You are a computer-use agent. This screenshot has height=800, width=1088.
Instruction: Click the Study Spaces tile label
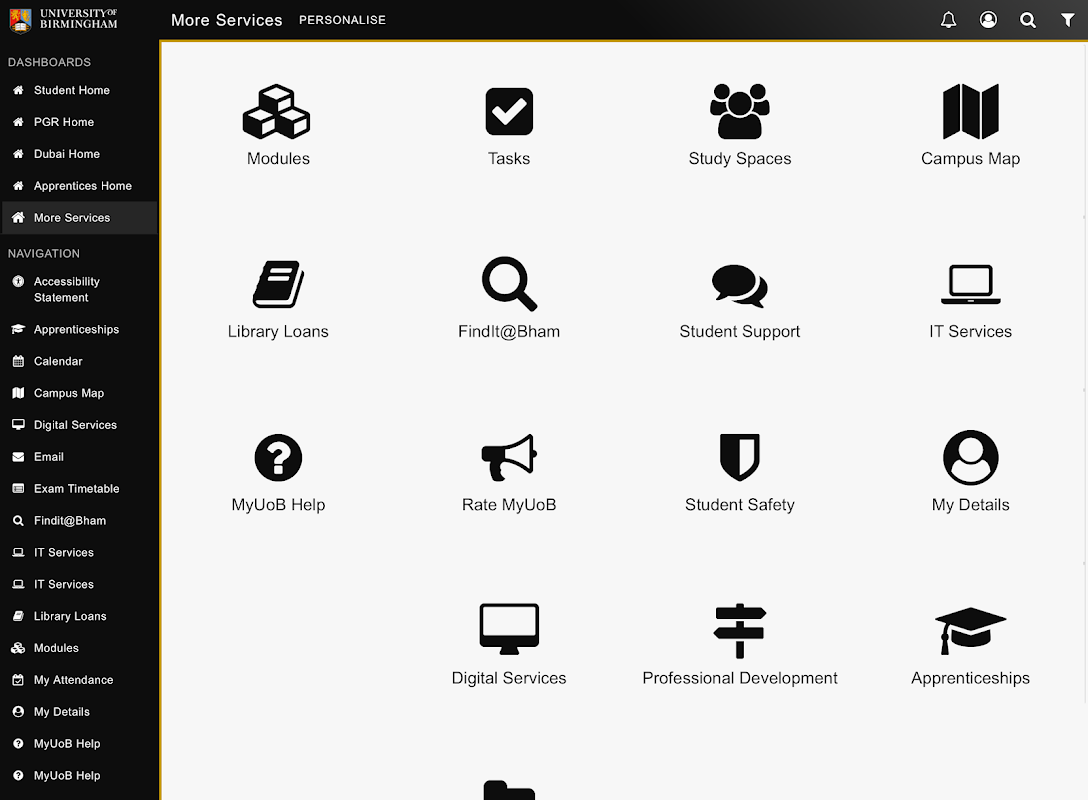[x=740, y=159]
